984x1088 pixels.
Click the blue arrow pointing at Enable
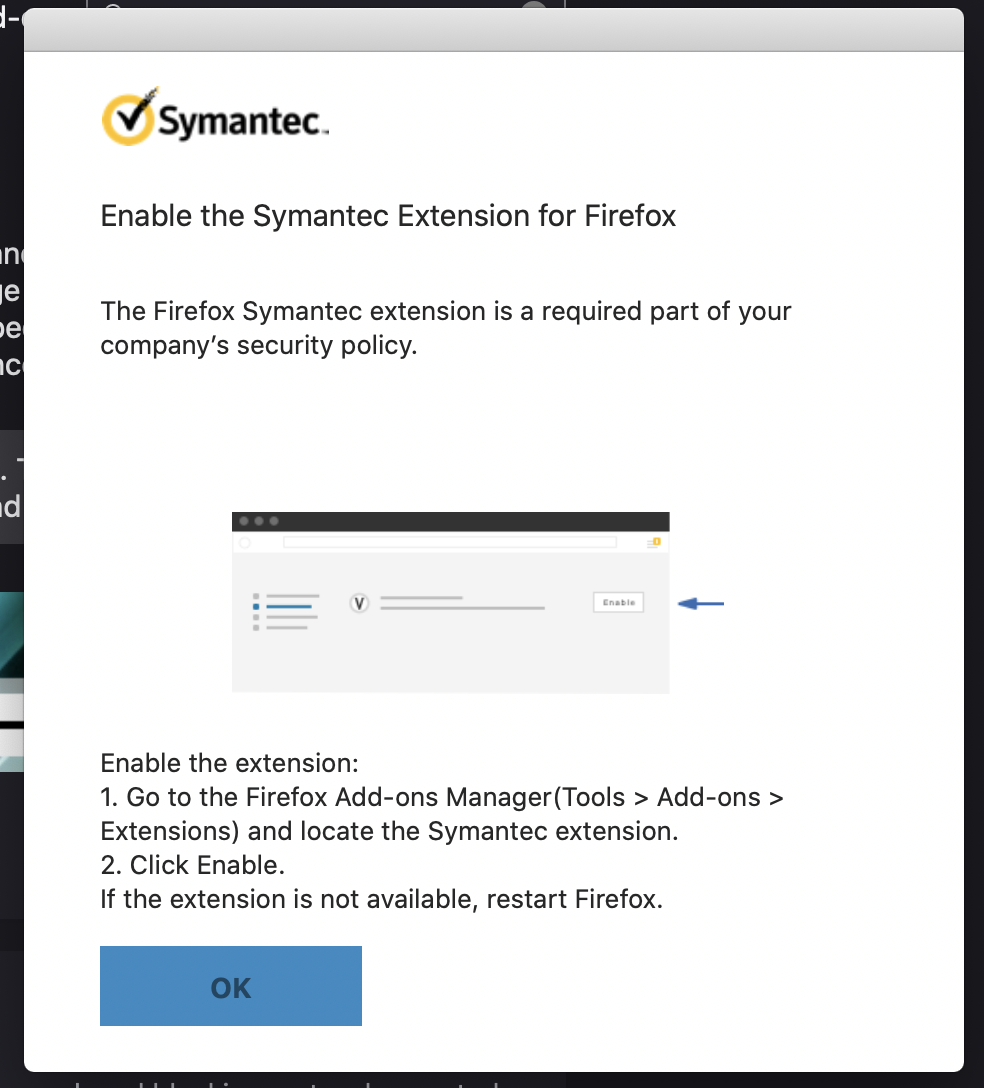point(700,603)
